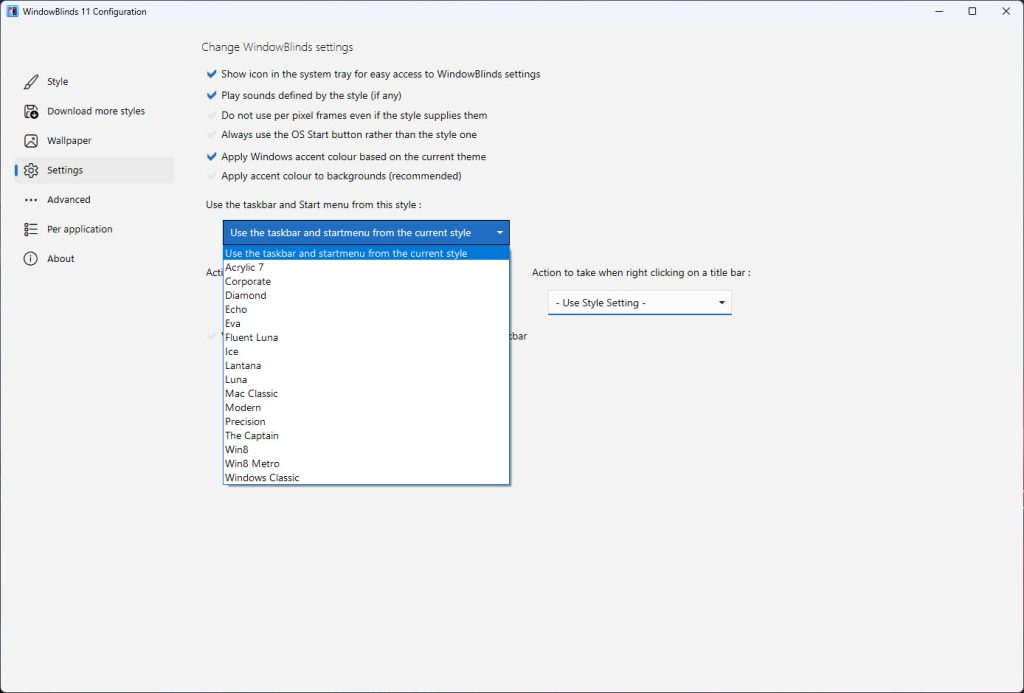Choose Echo style in the list
Image resolution: width=1024 pixels, height=693 pixels.
[366, 310]
